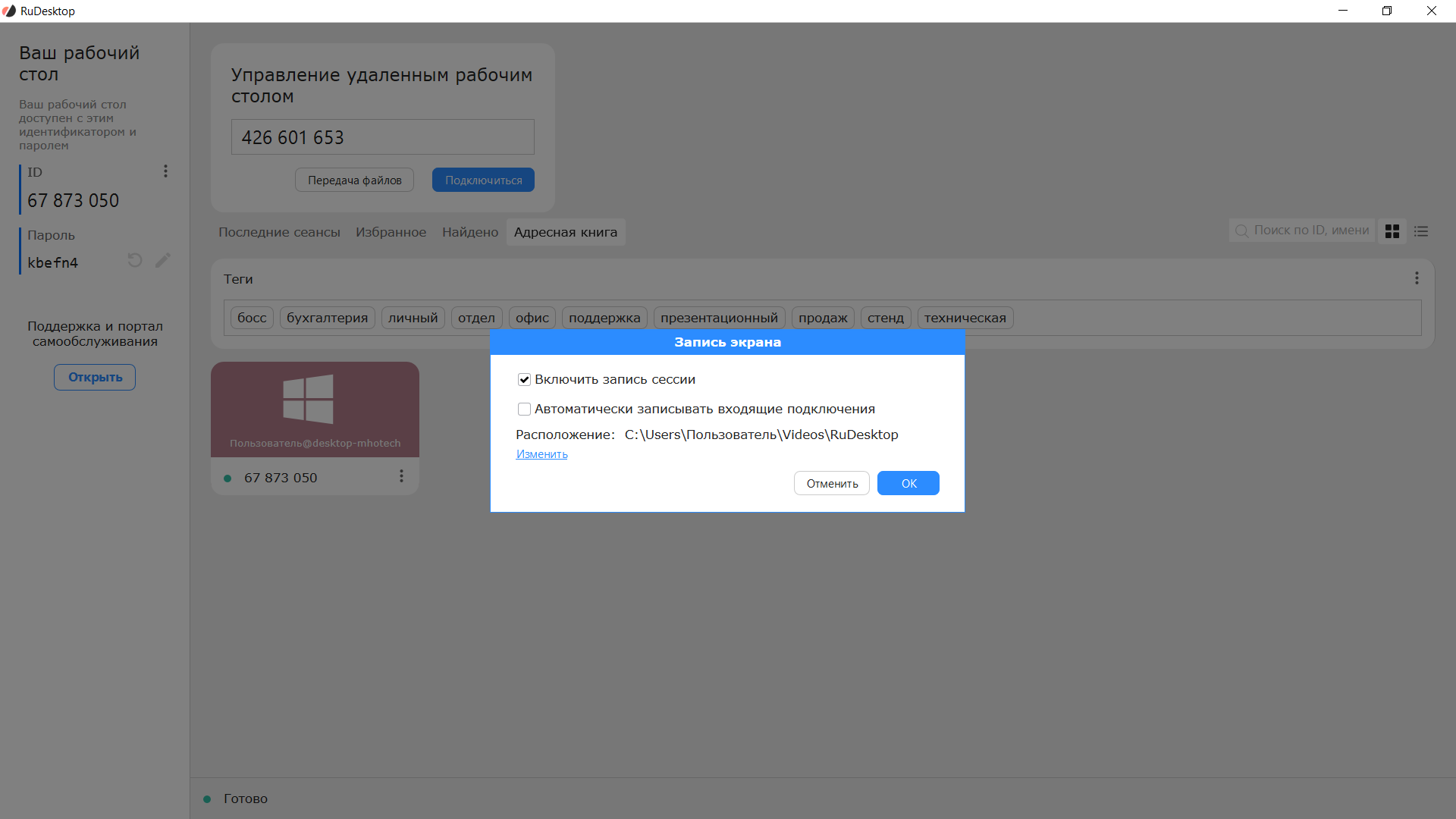The image size is (1456, 819).
Task: Open the 'Последние сеансы' tab
Action: 279,232
